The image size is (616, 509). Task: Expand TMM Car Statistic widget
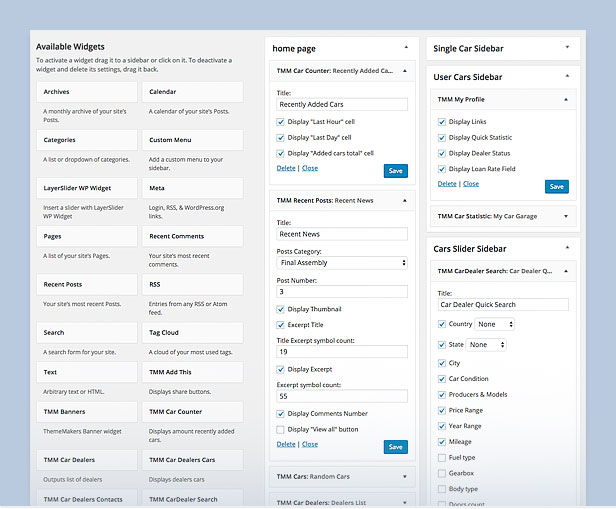pos(566,215)
